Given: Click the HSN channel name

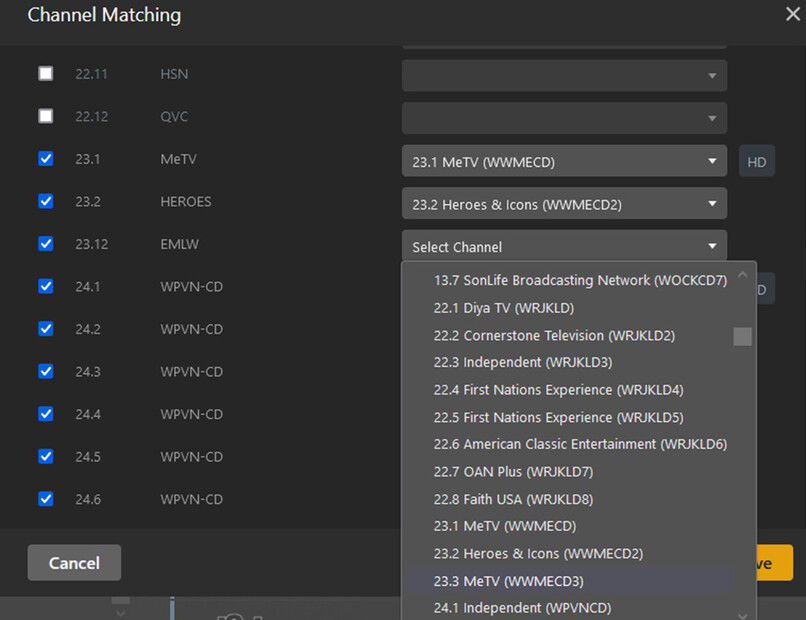Looking at the screenshot, I should (x=174, y=74).
